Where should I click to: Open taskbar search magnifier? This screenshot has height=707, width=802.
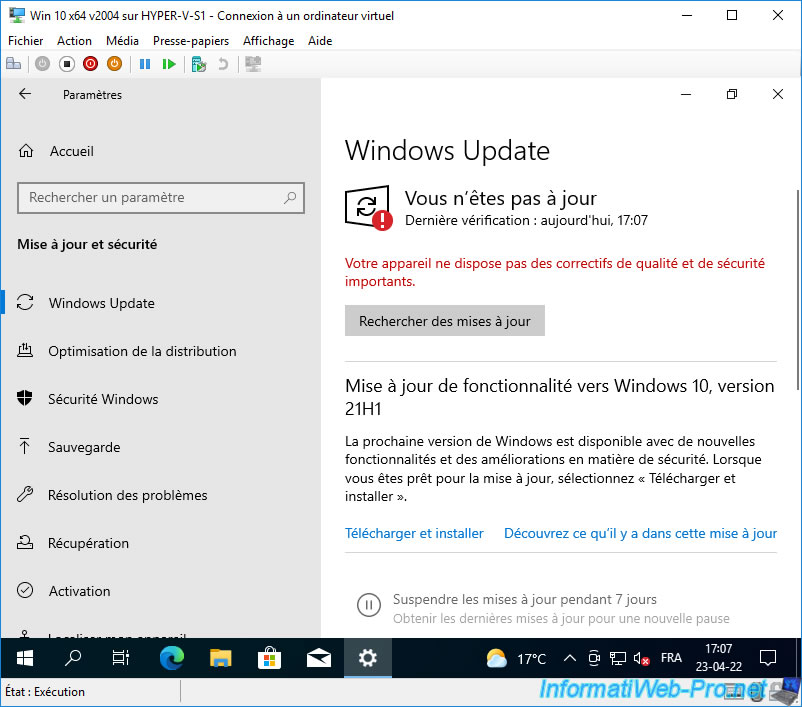[73, 658]
